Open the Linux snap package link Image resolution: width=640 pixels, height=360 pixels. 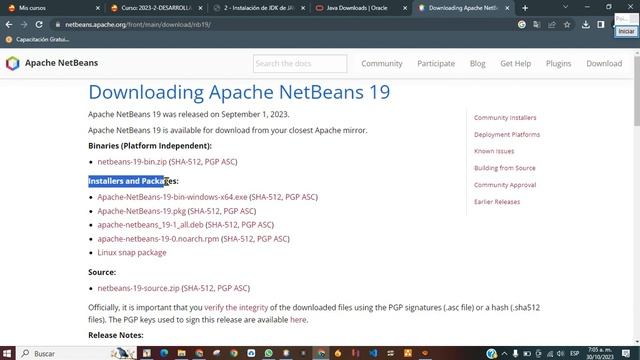(132, 253)
